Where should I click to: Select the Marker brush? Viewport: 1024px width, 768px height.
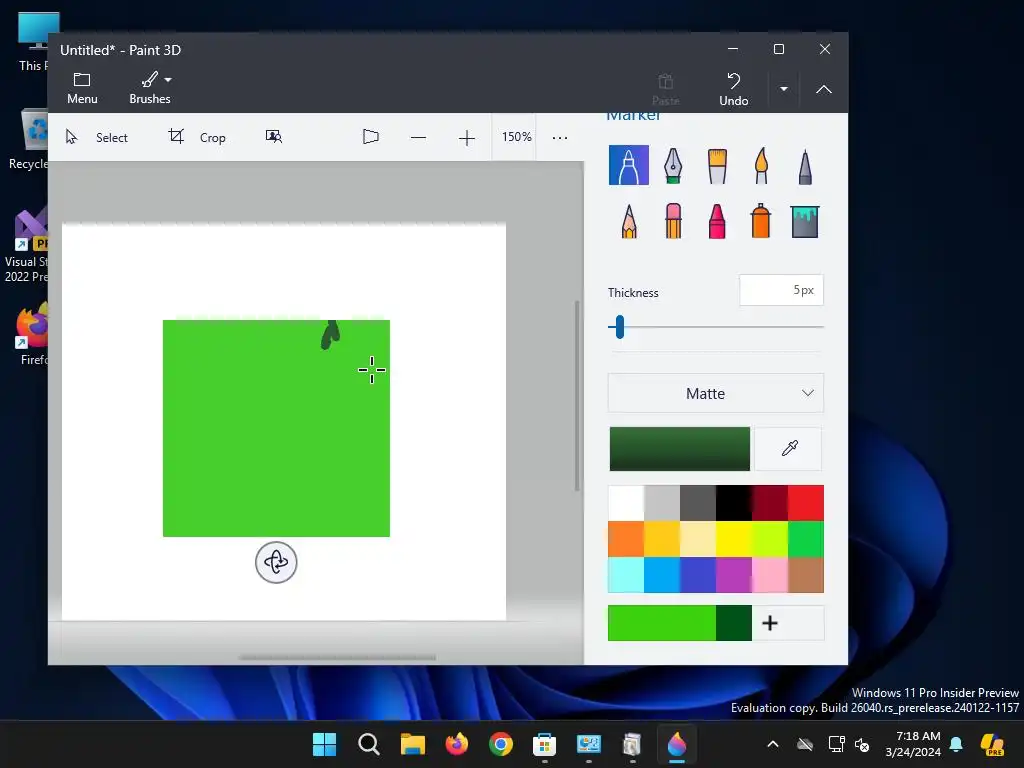pos(628,165)
